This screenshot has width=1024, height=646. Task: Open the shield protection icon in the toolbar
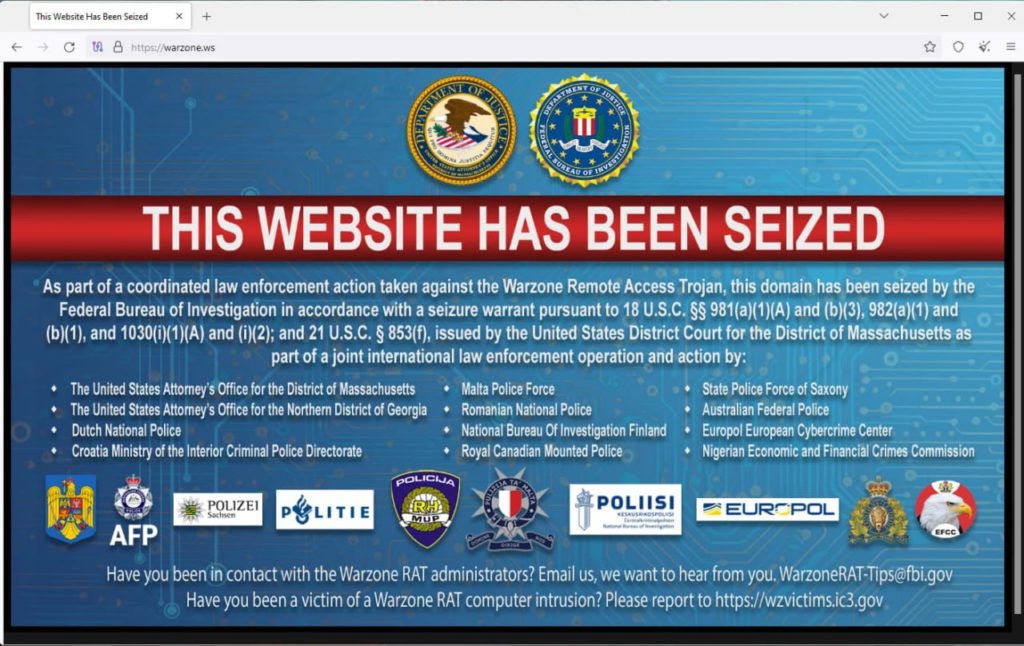tap(958, 47)
